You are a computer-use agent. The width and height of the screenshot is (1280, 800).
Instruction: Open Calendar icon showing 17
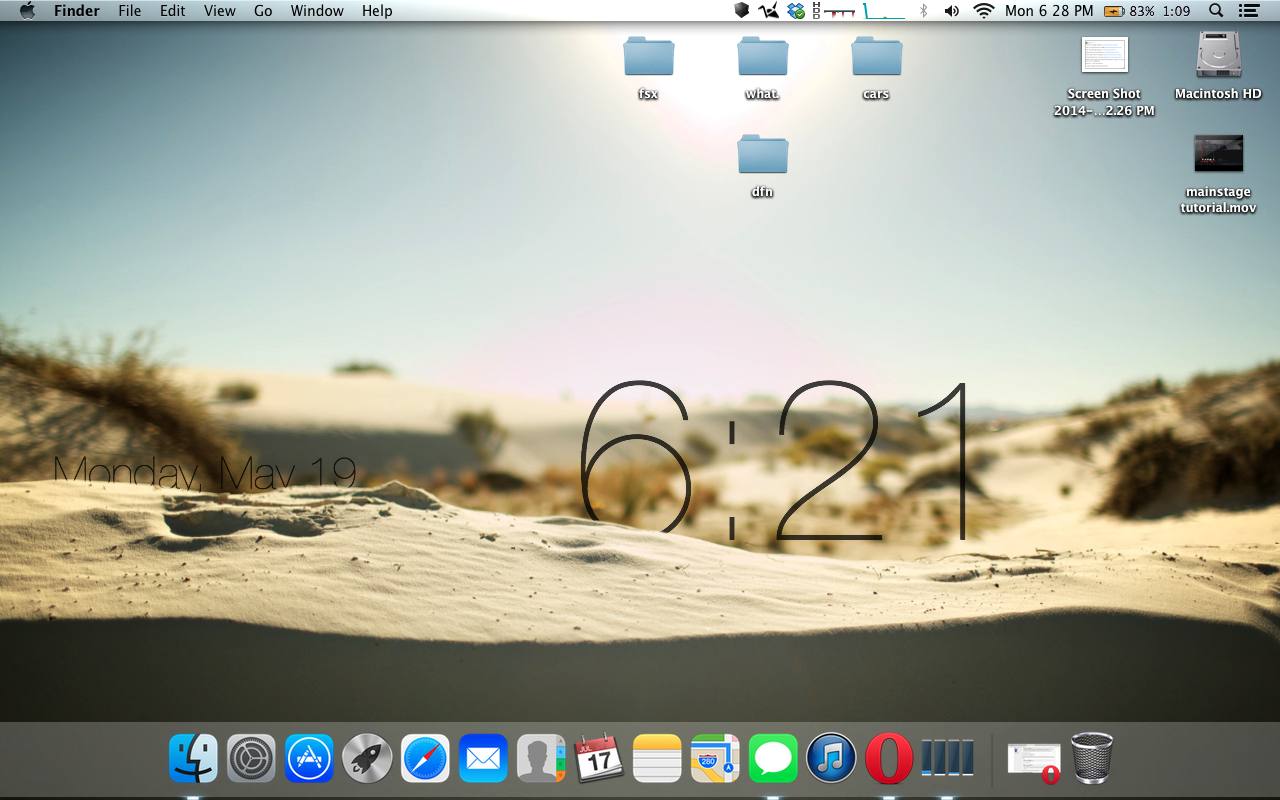(x=599, y=758)
